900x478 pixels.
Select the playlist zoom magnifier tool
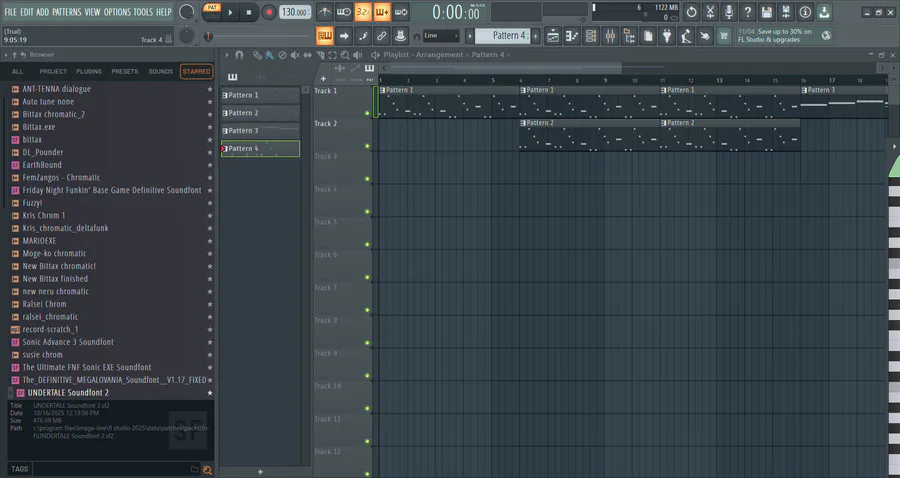click(345, 55)
